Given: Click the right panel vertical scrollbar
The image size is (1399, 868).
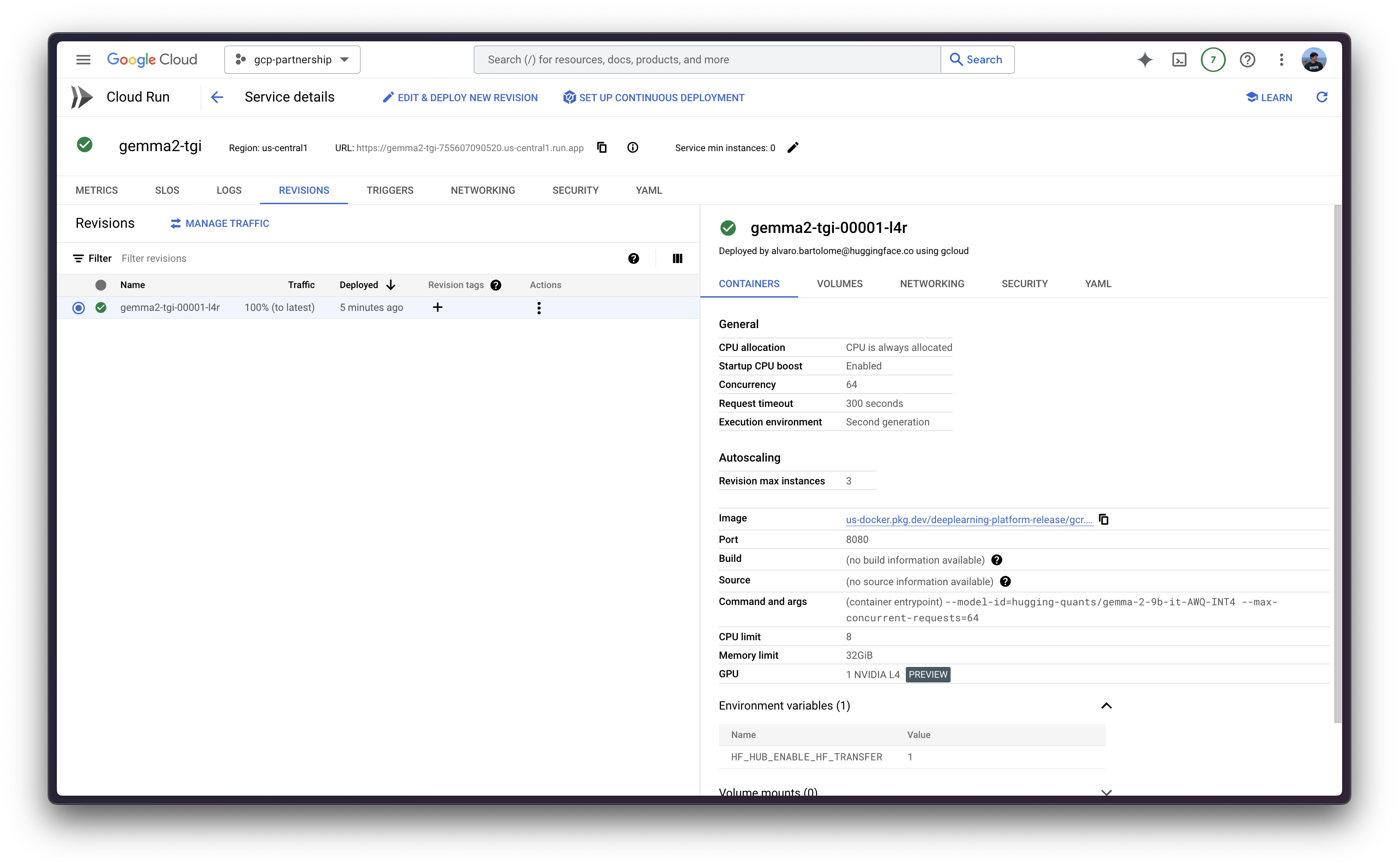Looking at the screenshot, I should point(1337,459).
